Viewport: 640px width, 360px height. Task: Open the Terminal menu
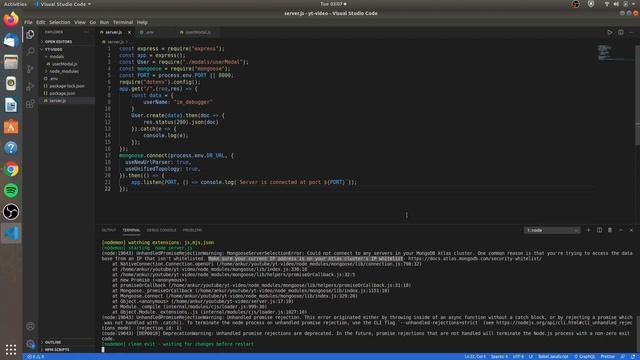[123, 22]
